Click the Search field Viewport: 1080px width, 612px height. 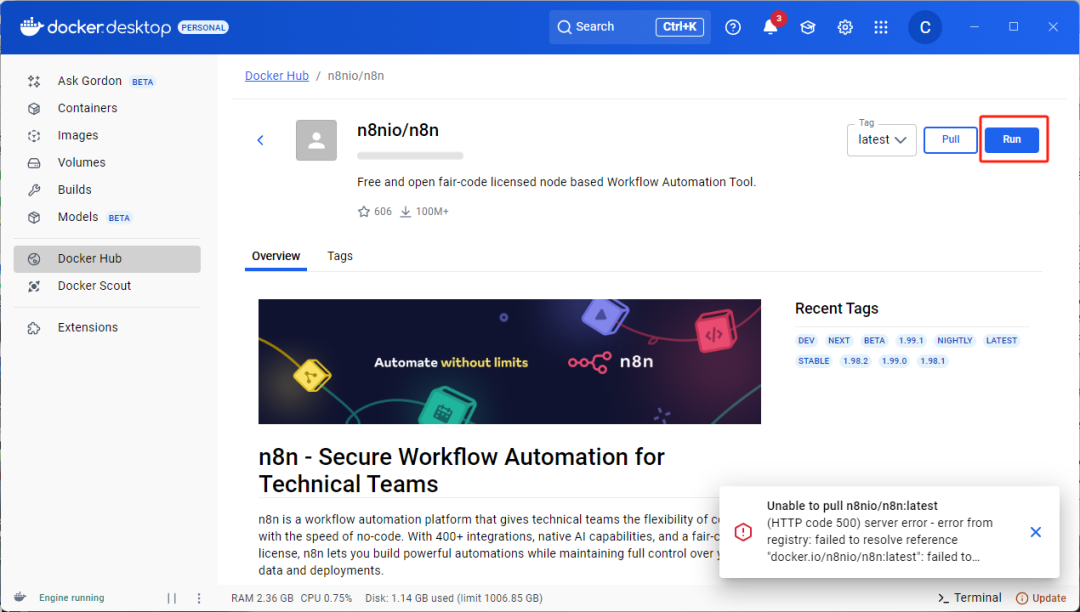tap(630, 27)
